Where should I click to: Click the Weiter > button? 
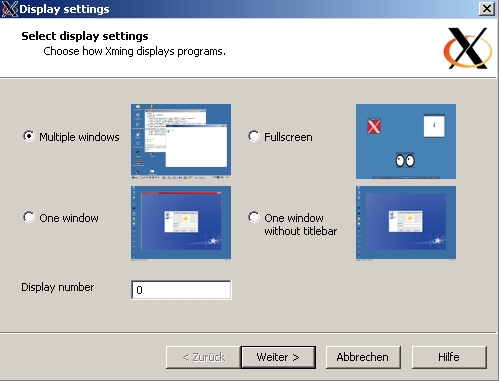[x=278, y=357]
